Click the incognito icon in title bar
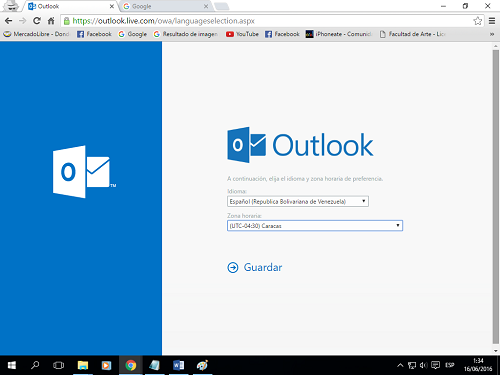500x375 pixels. (x=11, y=6)
